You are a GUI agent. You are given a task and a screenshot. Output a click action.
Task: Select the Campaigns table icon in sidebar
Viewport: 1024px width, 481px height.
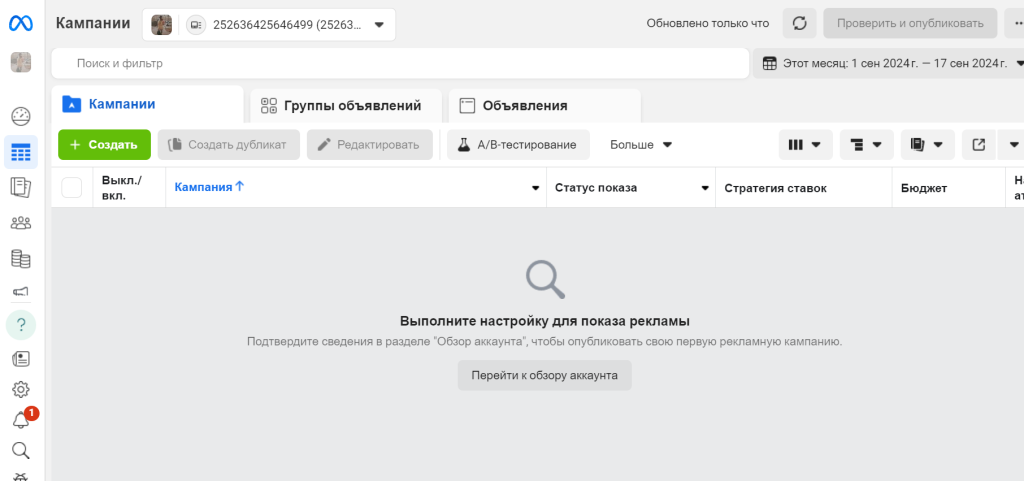[21, 153]
